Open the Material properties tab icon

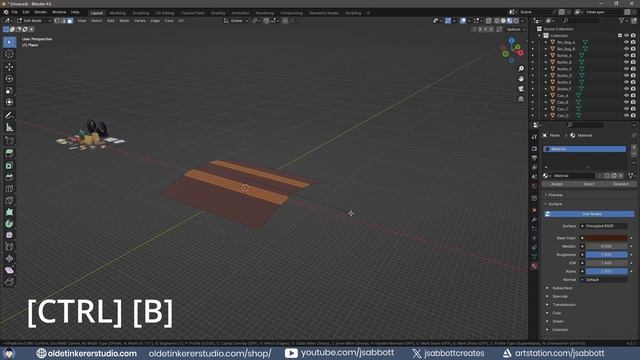coord(534,266)
